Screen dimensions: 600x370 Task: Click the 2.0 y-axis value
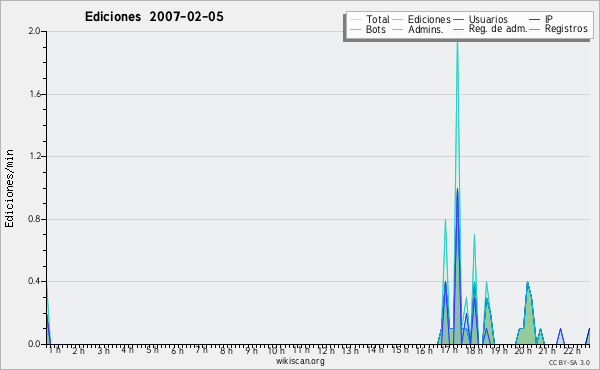point(34,31)
